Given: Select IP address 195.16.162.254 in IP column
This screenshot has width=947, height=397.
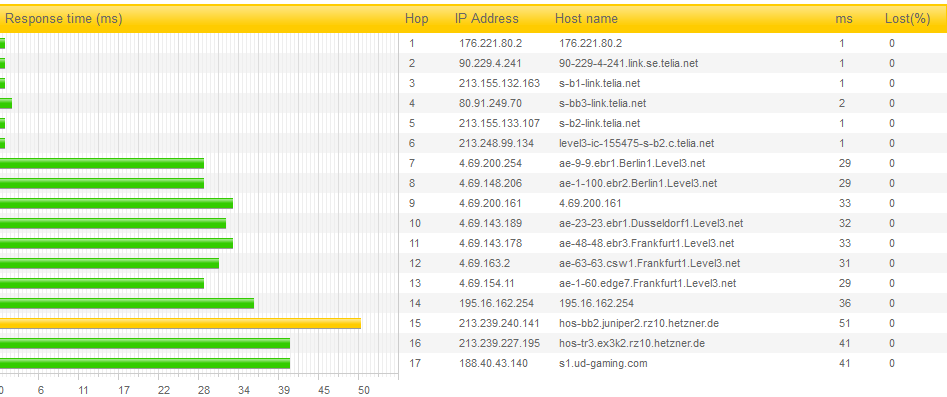Looking at the screenshot, I should (496, 303).
